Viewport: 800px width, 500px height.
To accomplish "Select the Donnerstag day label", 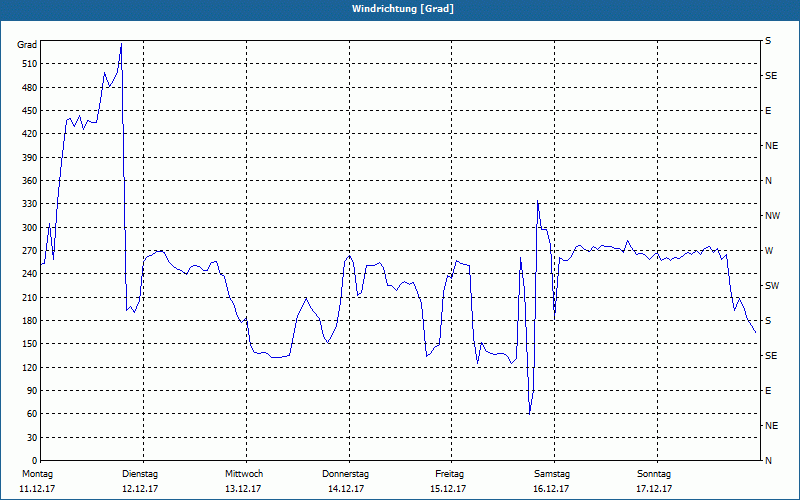I will click(x=345, y=474).
